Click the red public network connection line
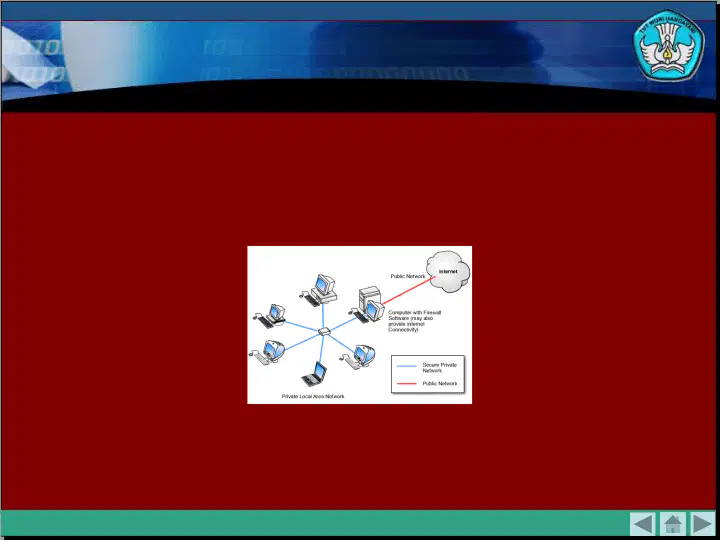The image size is (720, 540). pyautogui.click(x=409, y=290)
